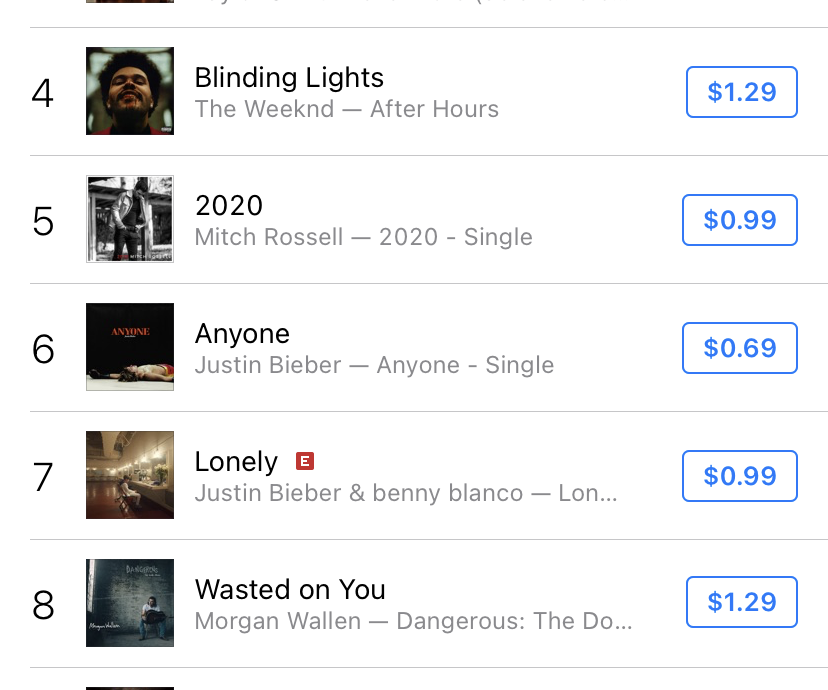Select the song titled 2020
Image resolution: width=828 pixels, height=690 pixels.
pyautogui.click(x=229, y=206)
